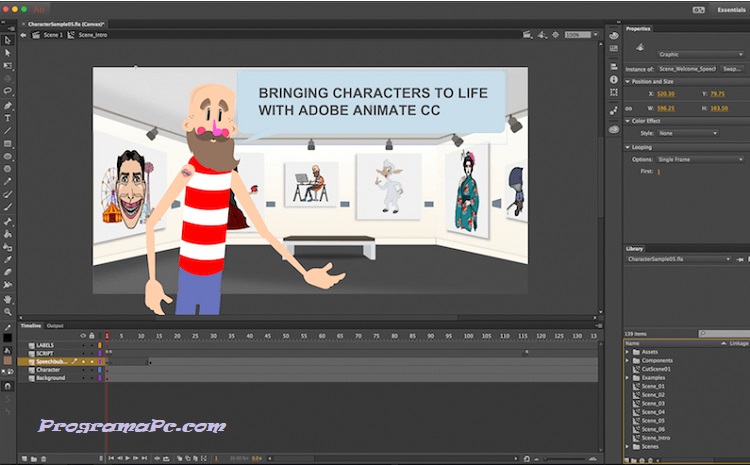Toggle visibility dot of LABELS layer
Screen dimensions: 750x465
pos(84,345)
